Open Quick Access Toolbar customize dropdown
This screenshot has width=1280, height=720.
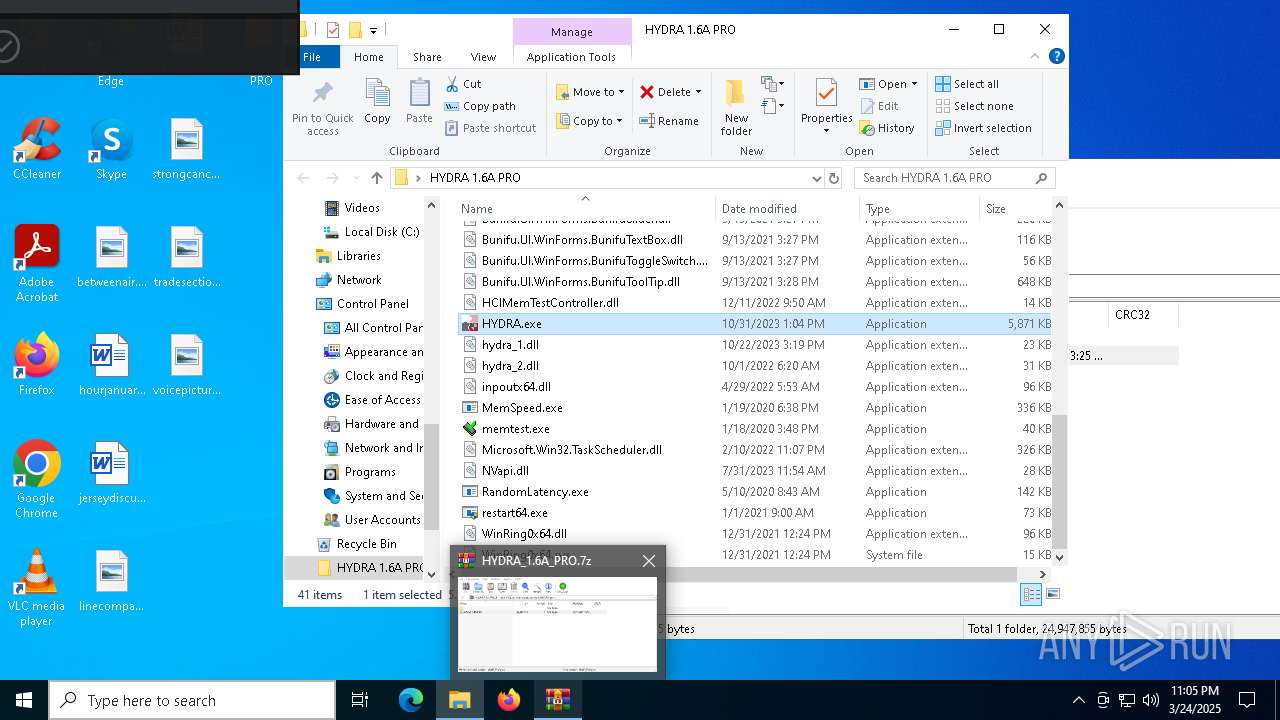(374, 30)
